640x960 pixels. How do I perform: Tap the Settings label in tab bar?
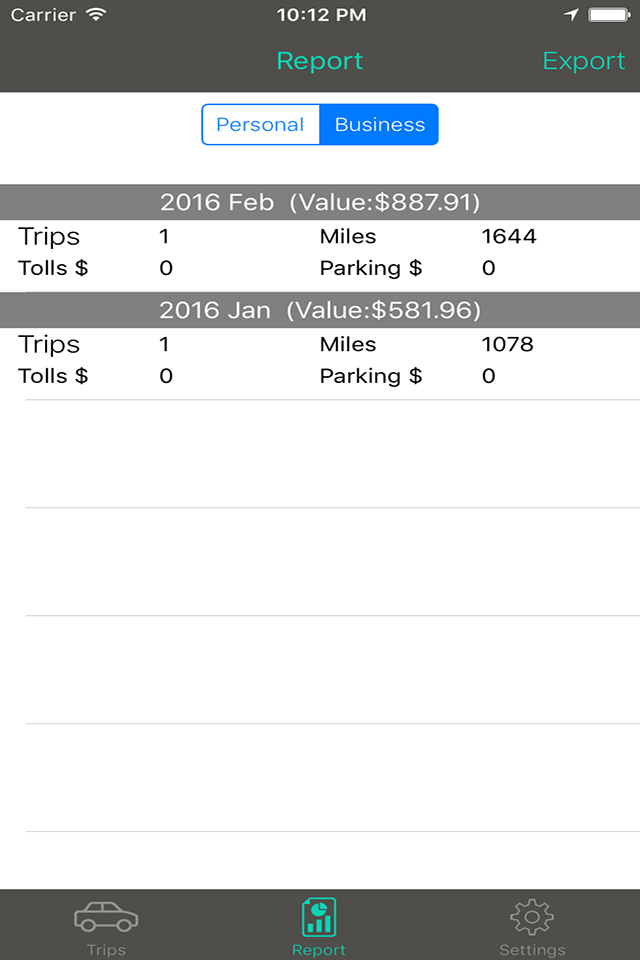tap(532, 950)
